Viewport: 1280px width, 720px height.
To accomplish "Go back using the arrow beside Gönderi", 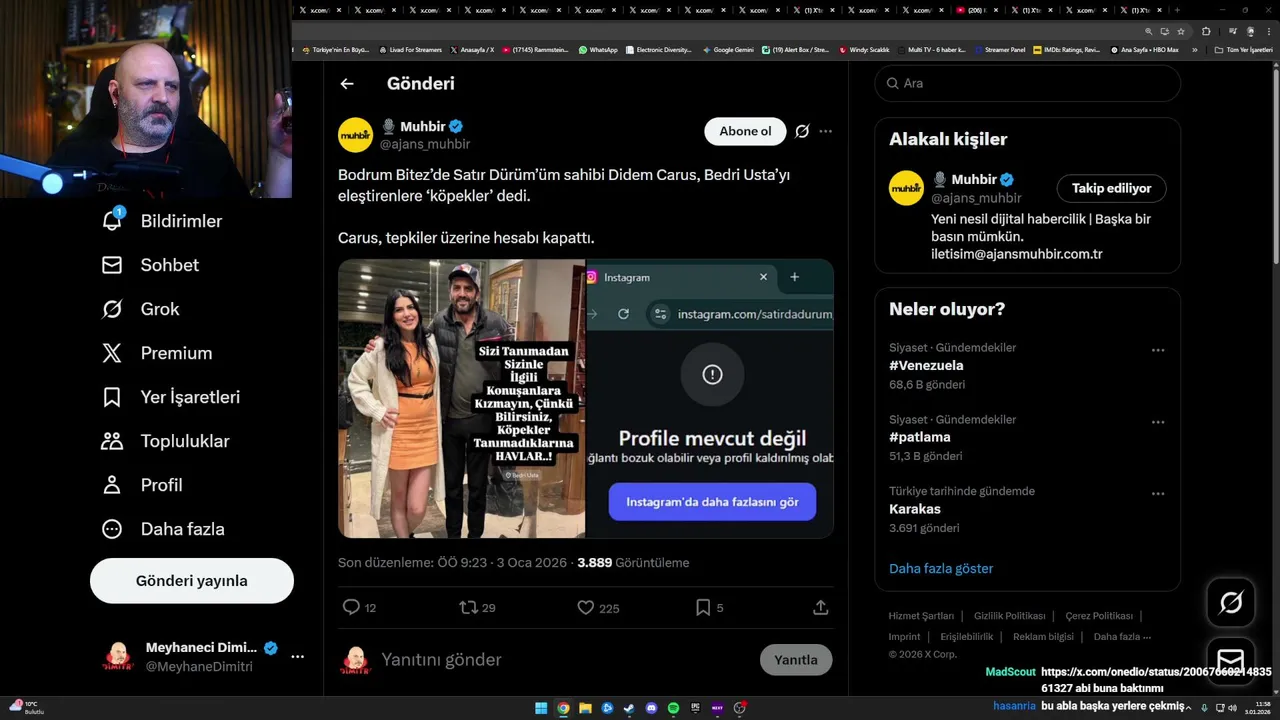I will 347,84.
